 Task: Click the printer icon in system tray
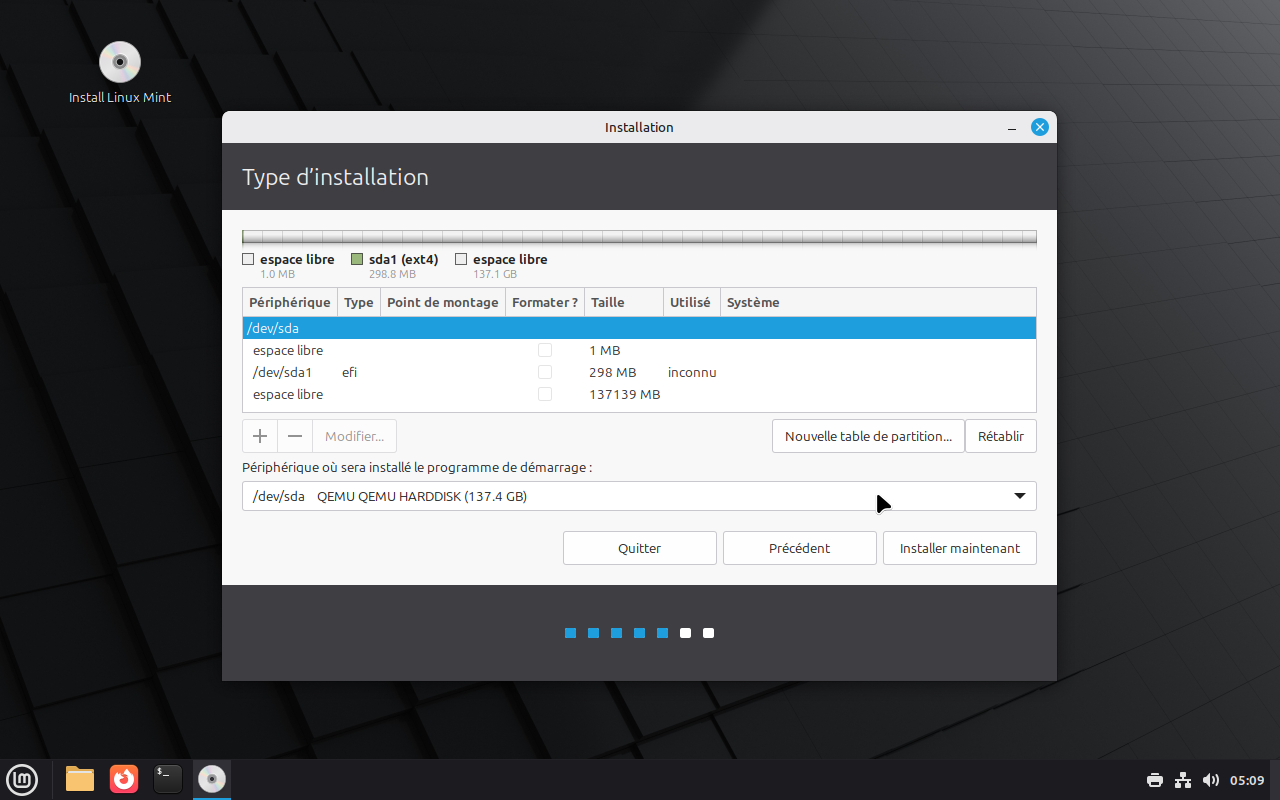pos(1155,780)
